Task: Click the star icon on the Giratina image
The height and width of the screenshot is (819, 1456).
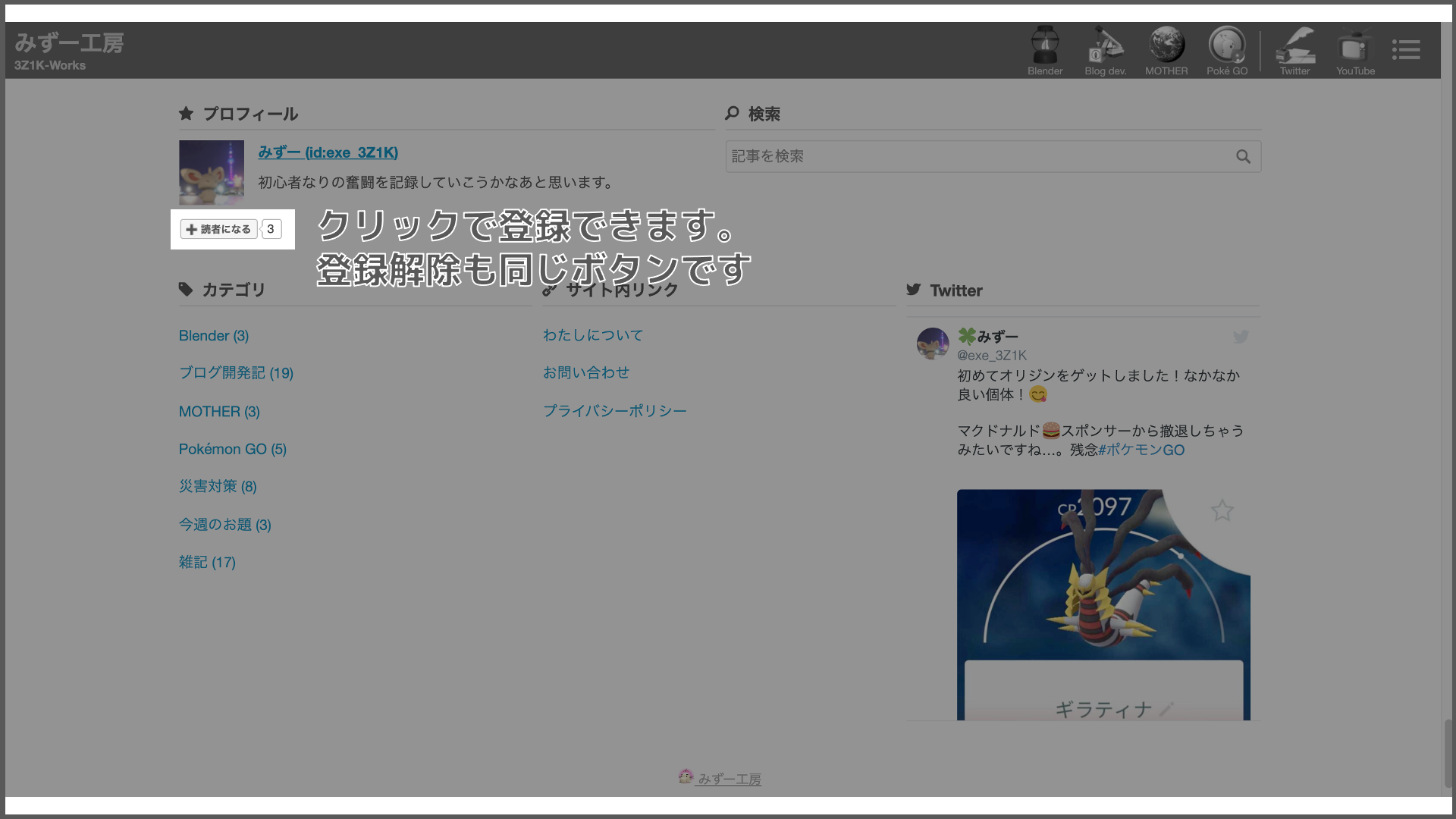Action: pos(1222,510)
